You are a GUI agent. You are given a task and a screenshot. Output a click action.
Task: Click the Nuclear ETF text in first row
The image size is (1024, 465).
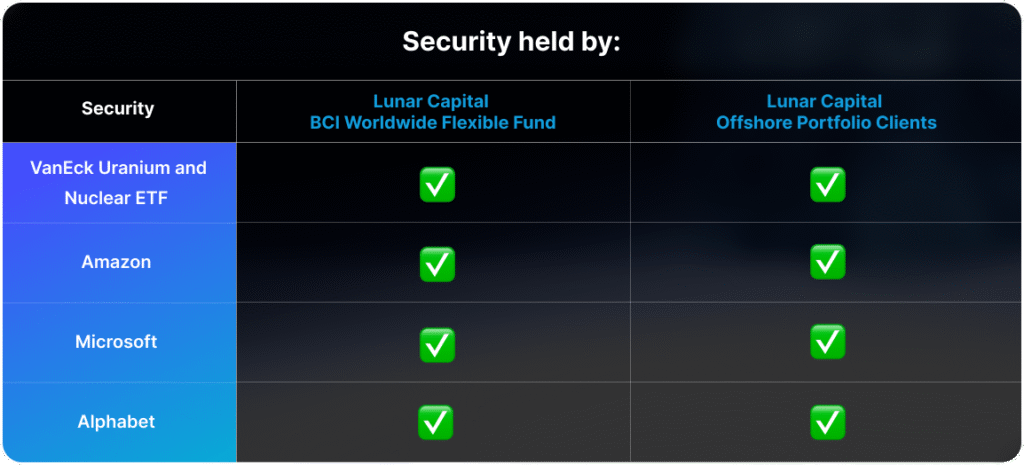coord(116,197)
